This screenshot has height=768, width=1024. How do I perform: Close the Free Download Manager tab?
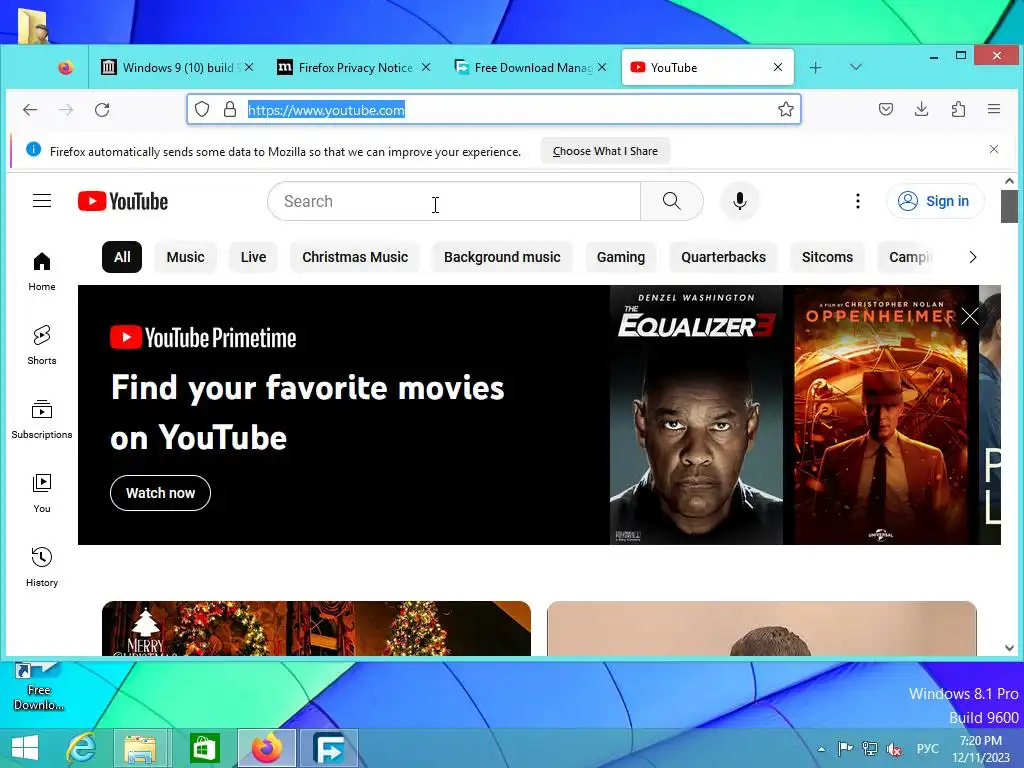pyautogui.click(x=602, y=67)
